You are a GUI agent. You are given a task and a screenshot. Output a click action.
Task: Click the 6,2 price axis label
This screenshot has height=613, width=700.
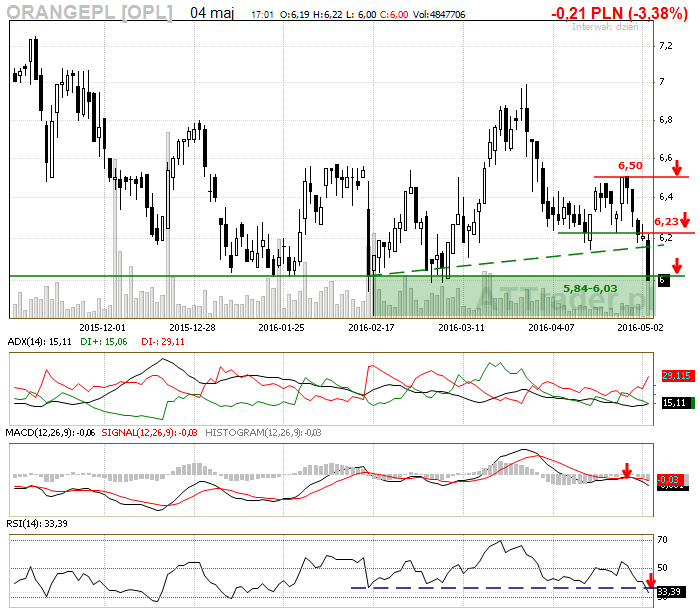tap(666, 238)
